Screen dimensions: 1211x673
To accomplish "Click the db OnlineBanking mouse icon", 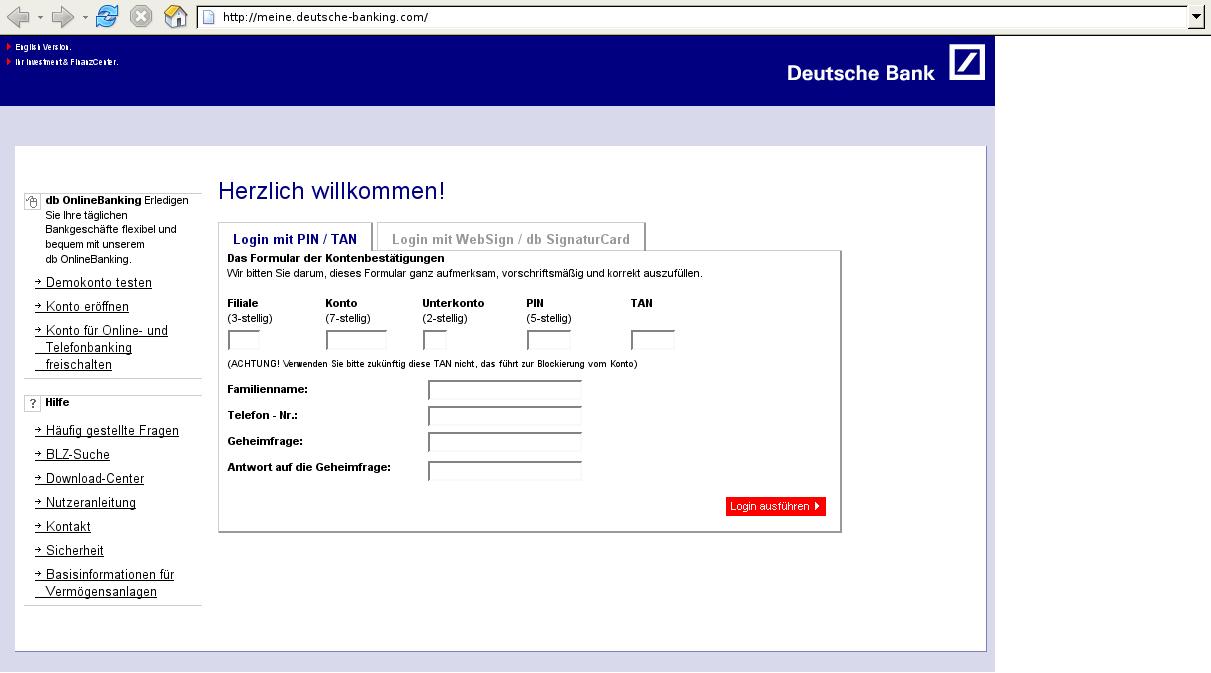I will [x=32, y=201].
